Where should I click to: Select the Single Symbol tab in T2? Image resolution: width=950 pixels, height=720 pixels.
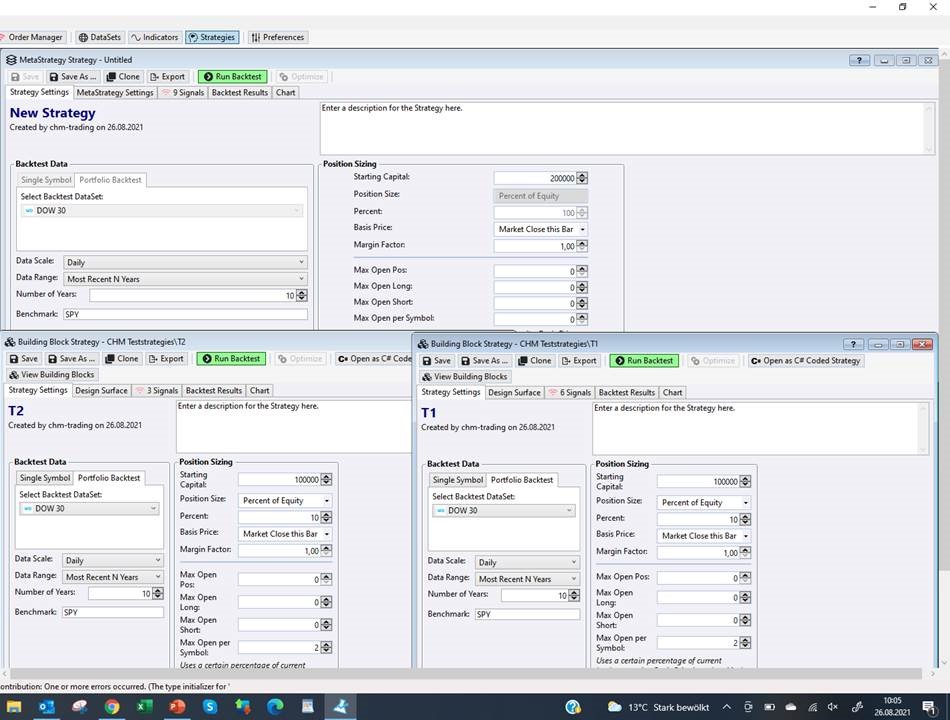click(x=45, y=478)
